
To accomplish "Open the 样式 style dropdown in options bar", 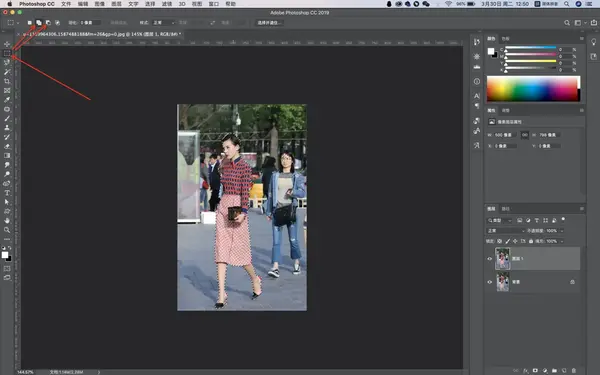I will (x=164, y=23).
